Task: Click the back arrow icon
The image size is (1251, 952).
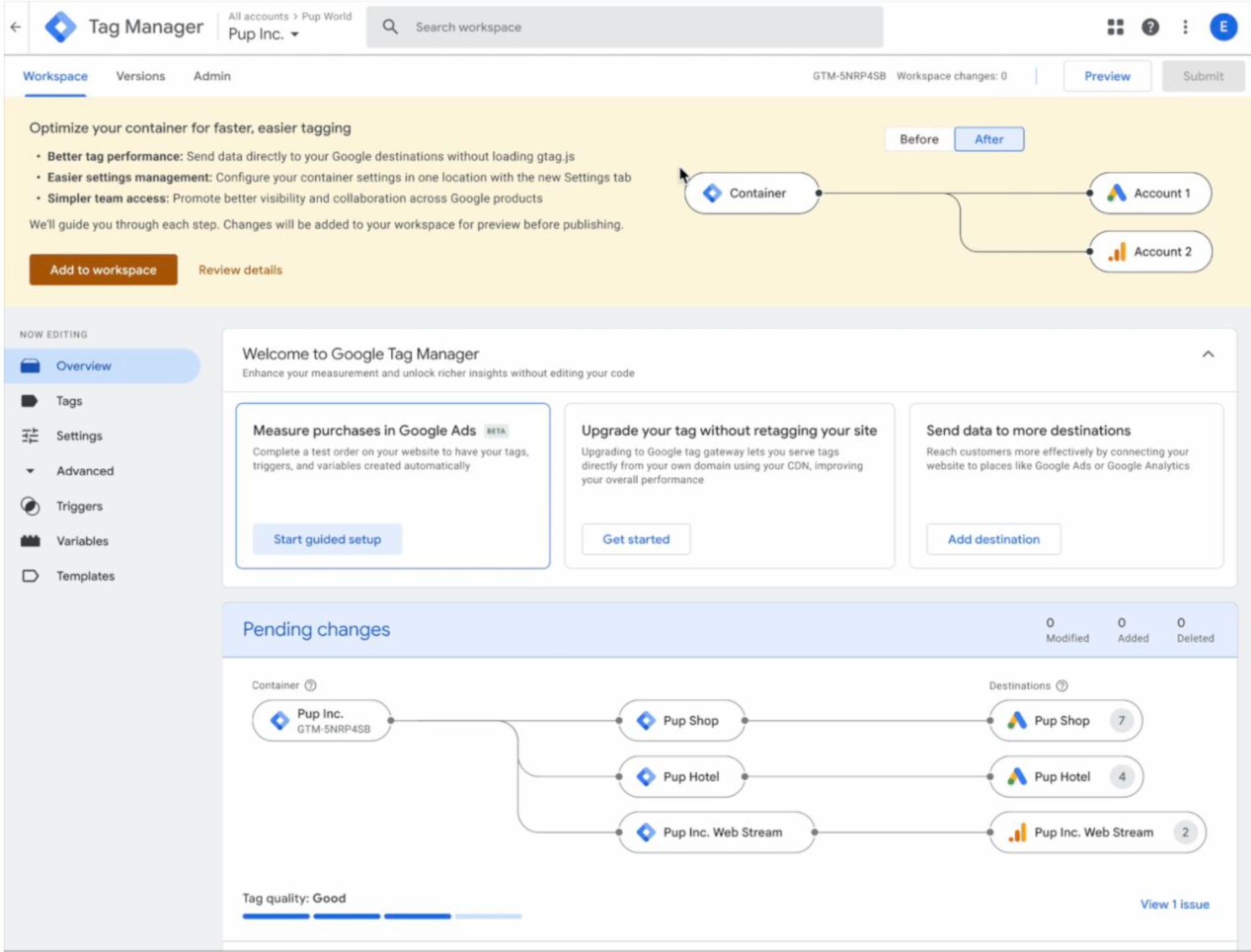Action: [x=16, y=27]
